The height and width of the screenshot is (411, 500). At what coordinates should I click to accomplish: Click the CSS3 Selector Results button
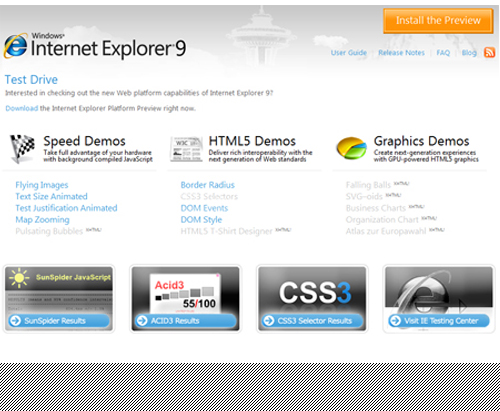click(312, 321)
